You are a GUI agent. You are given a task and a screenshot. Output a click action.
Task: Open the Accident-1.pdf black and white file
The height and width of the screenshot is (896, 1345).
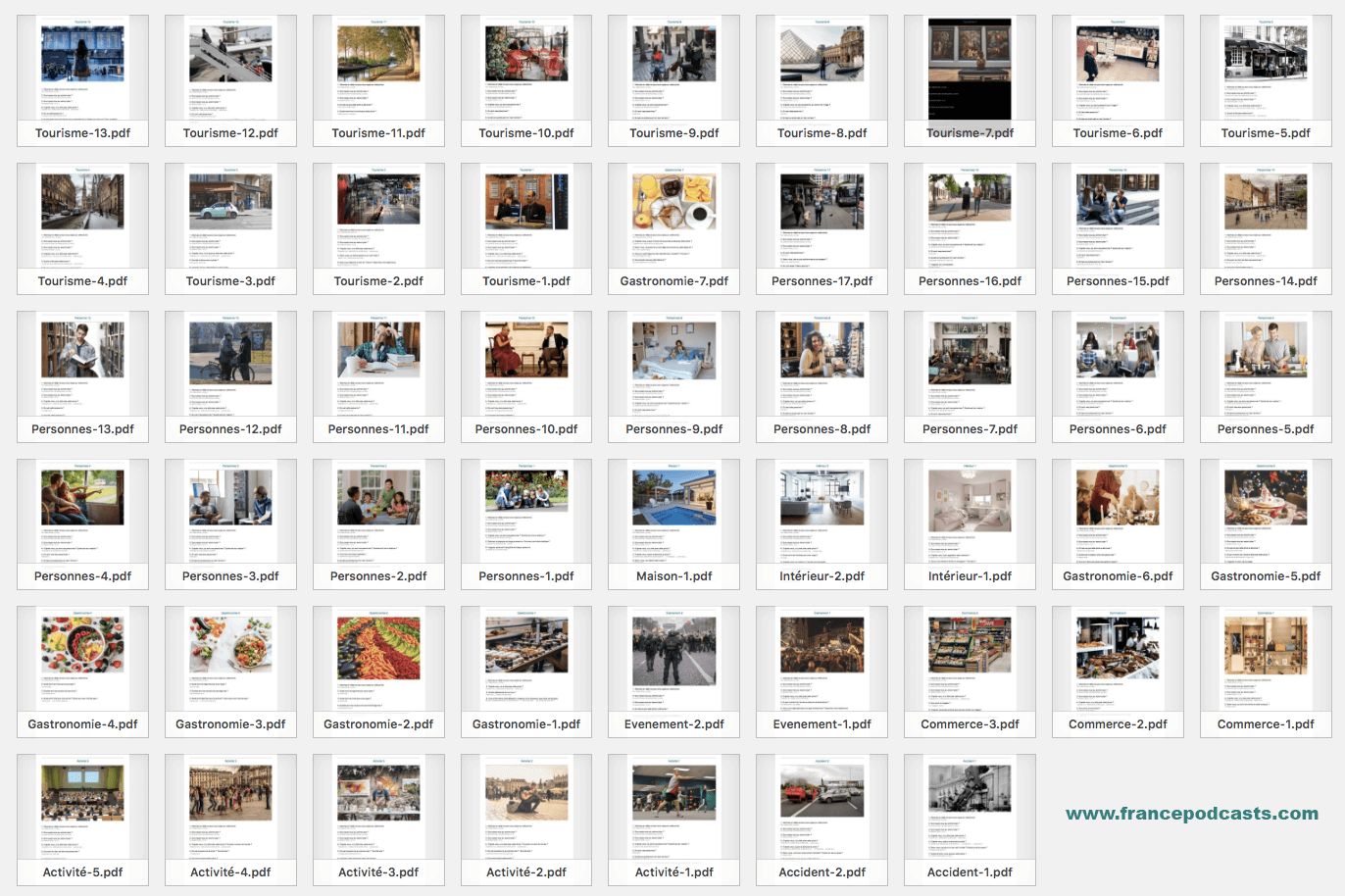point(970,808)
